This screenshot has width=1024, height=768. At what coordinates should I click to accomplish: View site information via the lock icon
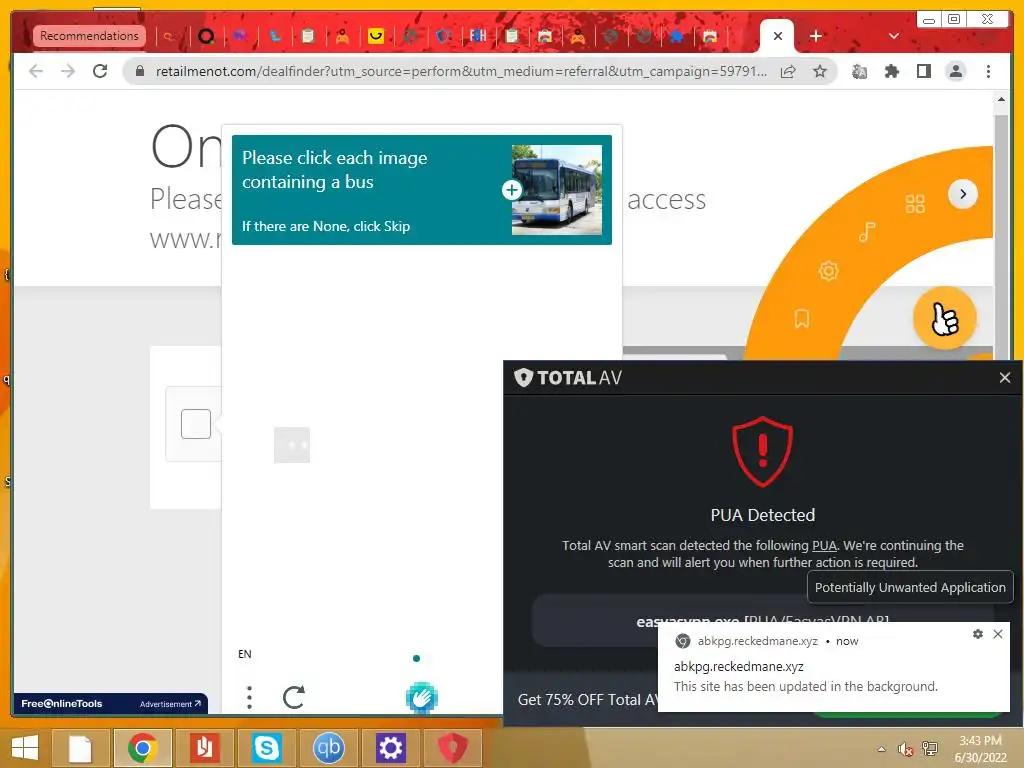(140, 71)
